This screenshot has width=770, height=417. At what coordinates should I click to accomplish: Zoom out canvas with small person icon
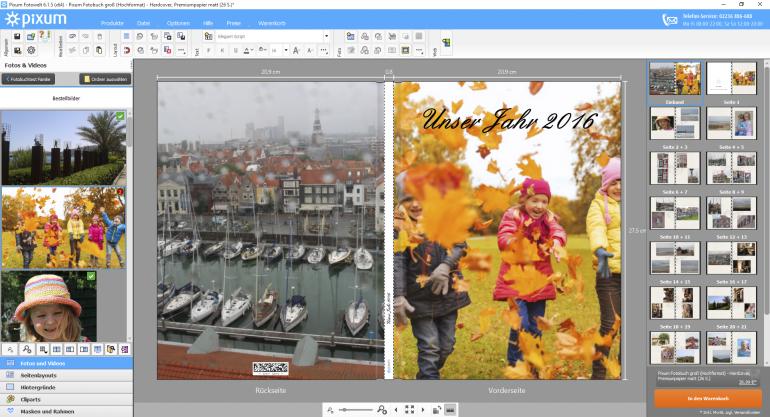click(330, 410)
